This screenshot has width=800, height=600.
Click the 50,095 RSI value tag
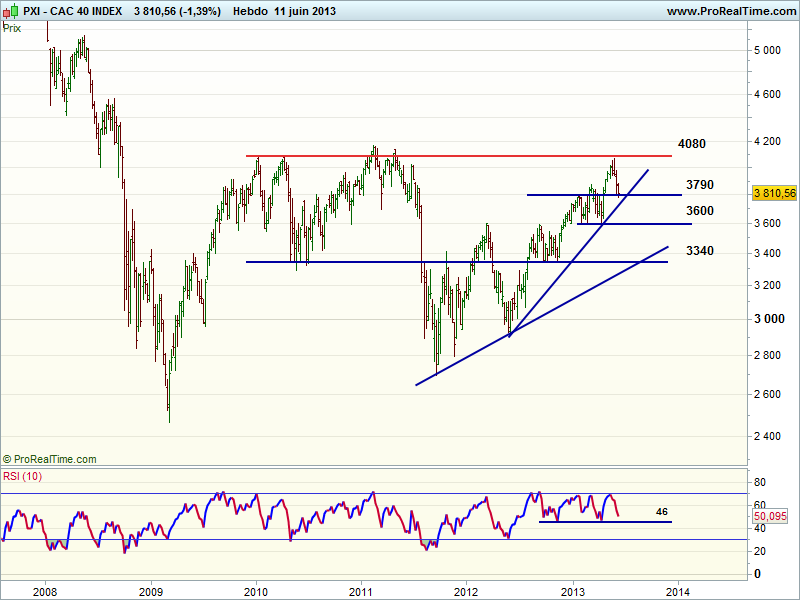pos(772,516)
